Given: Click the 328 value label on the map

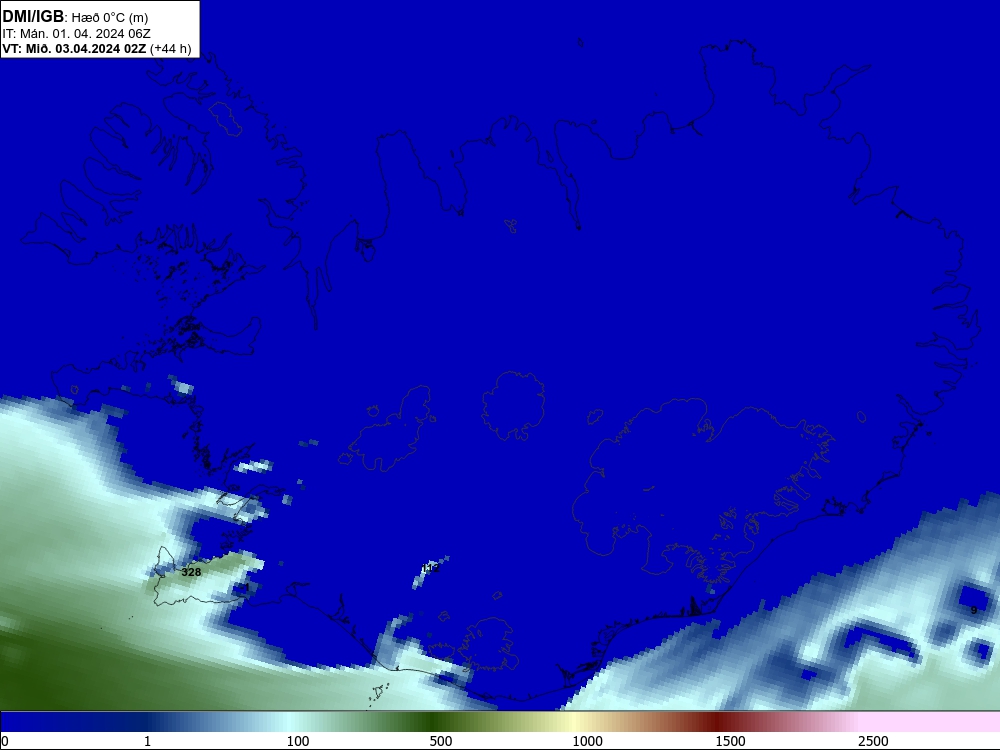Looking at the screenshot, I should tap(191, 572).
